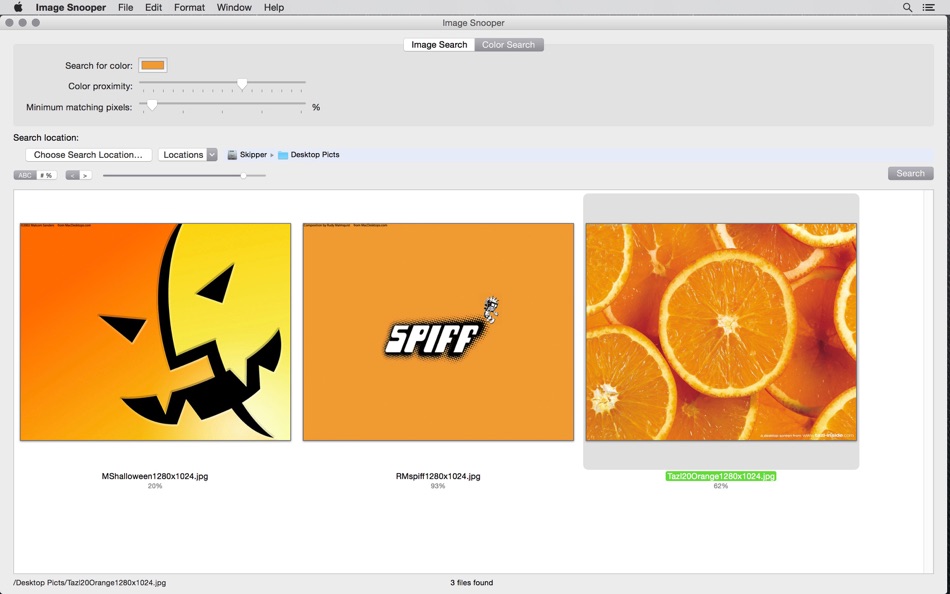Go to next result with right arrow icon

coord(84,173)
